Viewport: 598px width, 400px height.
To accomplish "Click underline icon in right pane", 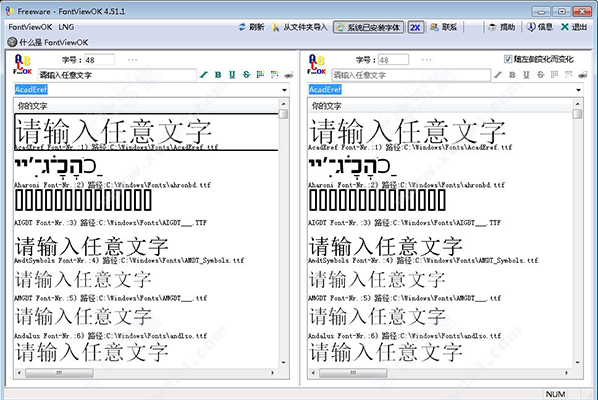I will pyautogui.click(x=526, y=75).
